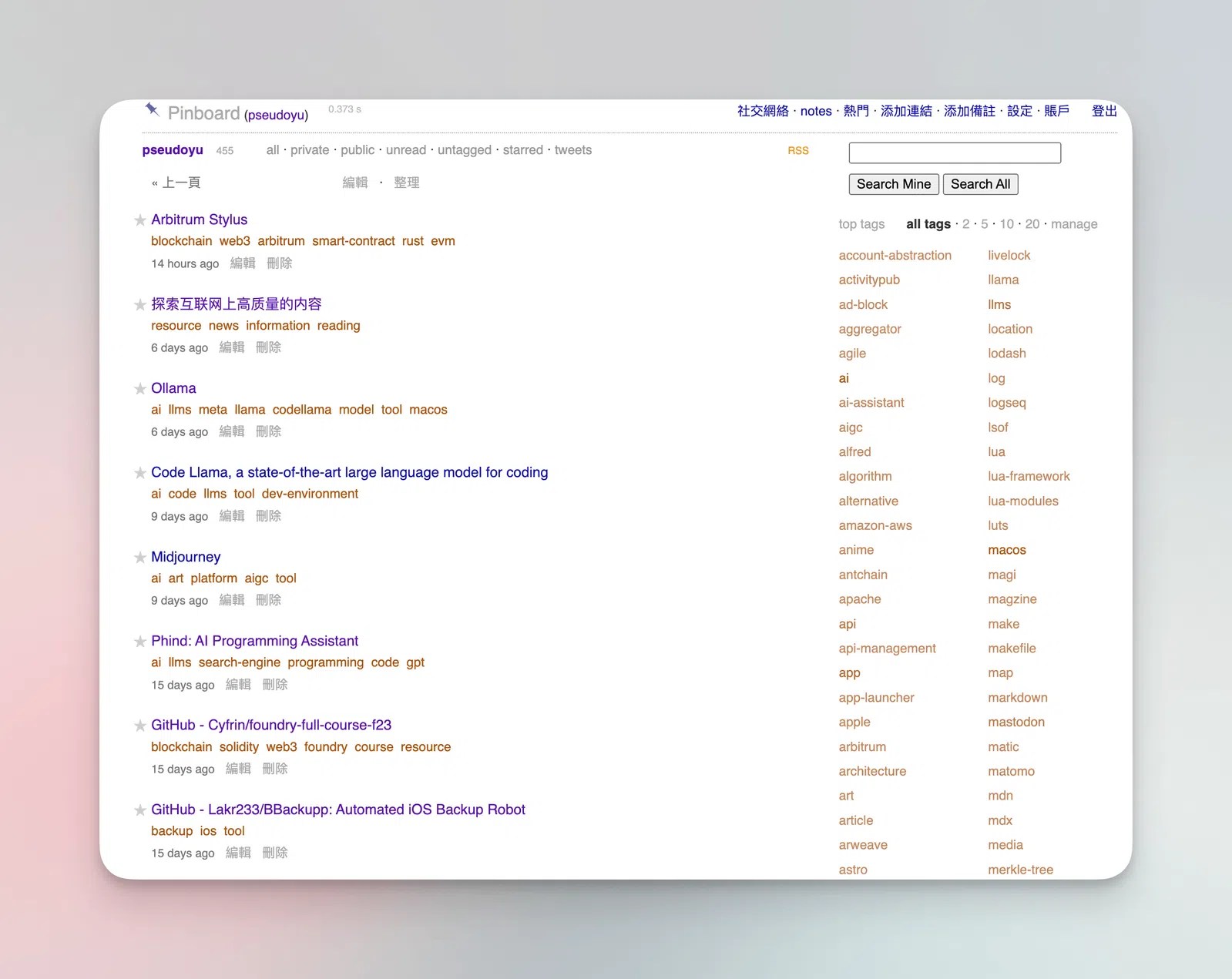The image size is (1232, 979).
Task: Click 編輯 for Code Llama bookmark
Action: pos(232,516)
